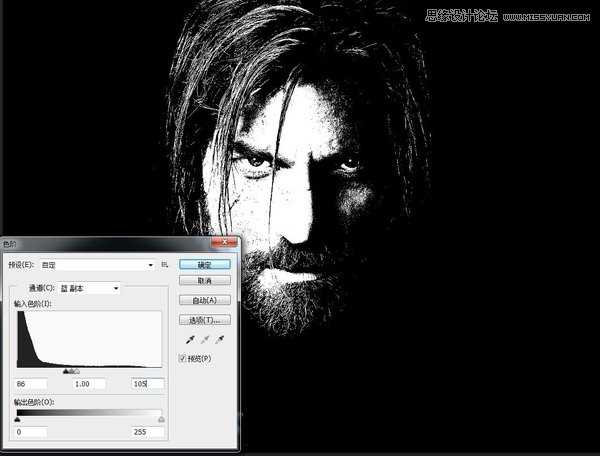Click the 确定 button

205,265
